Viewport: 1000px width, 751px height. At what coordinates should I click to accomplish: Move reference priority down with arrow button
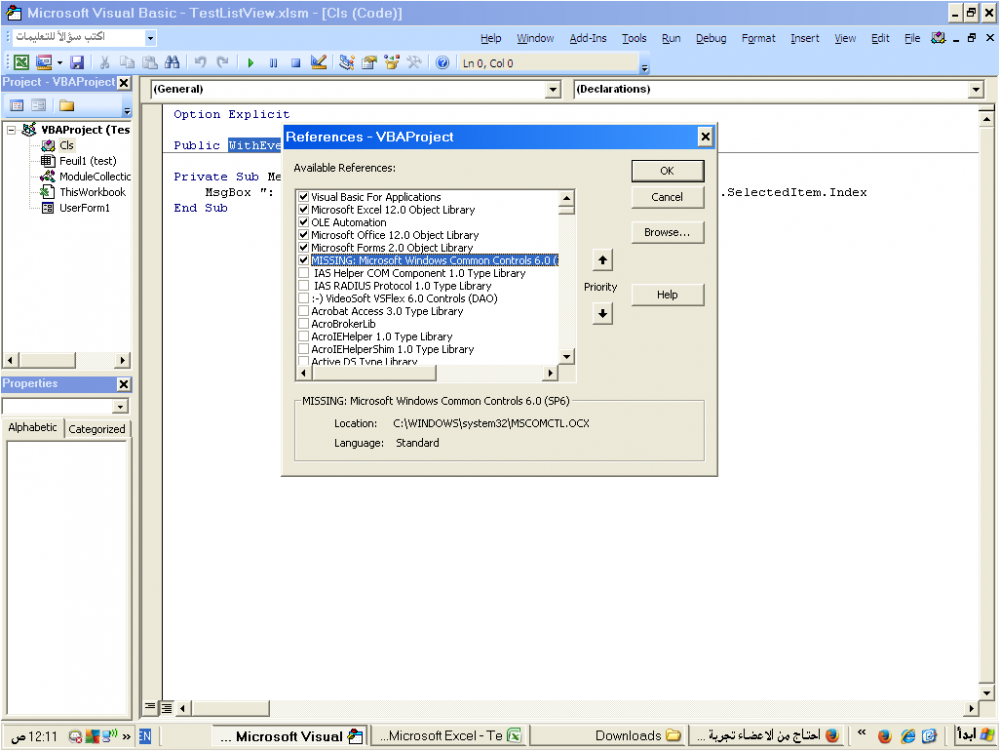click(602, 314)
